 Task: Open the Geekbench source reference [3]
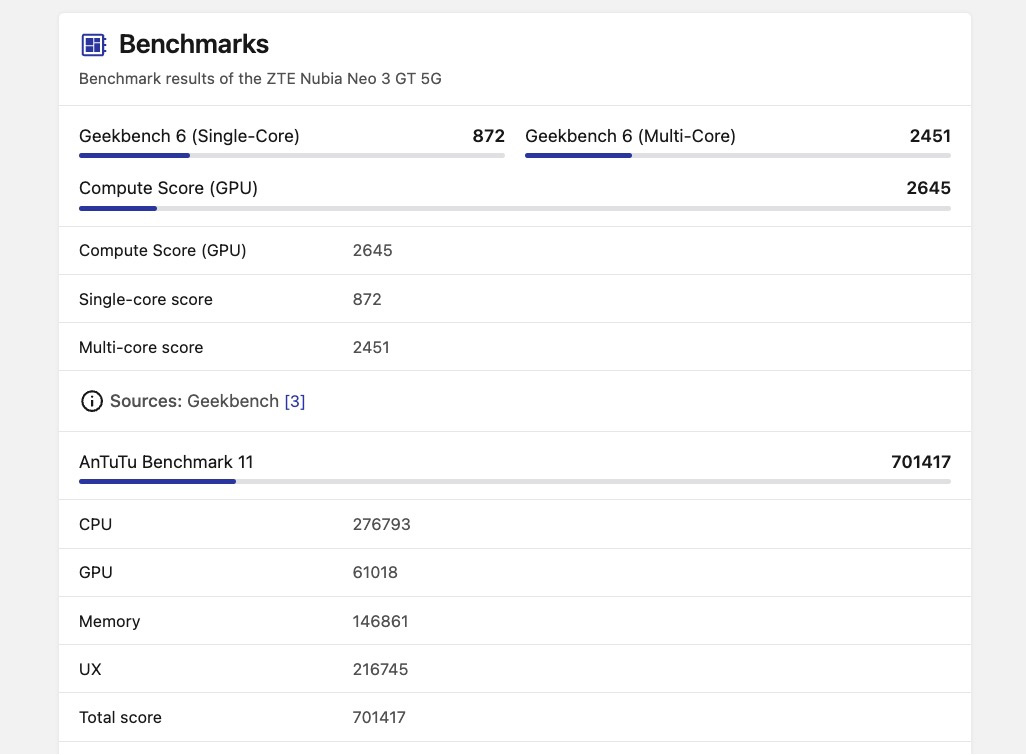(294, 401)
